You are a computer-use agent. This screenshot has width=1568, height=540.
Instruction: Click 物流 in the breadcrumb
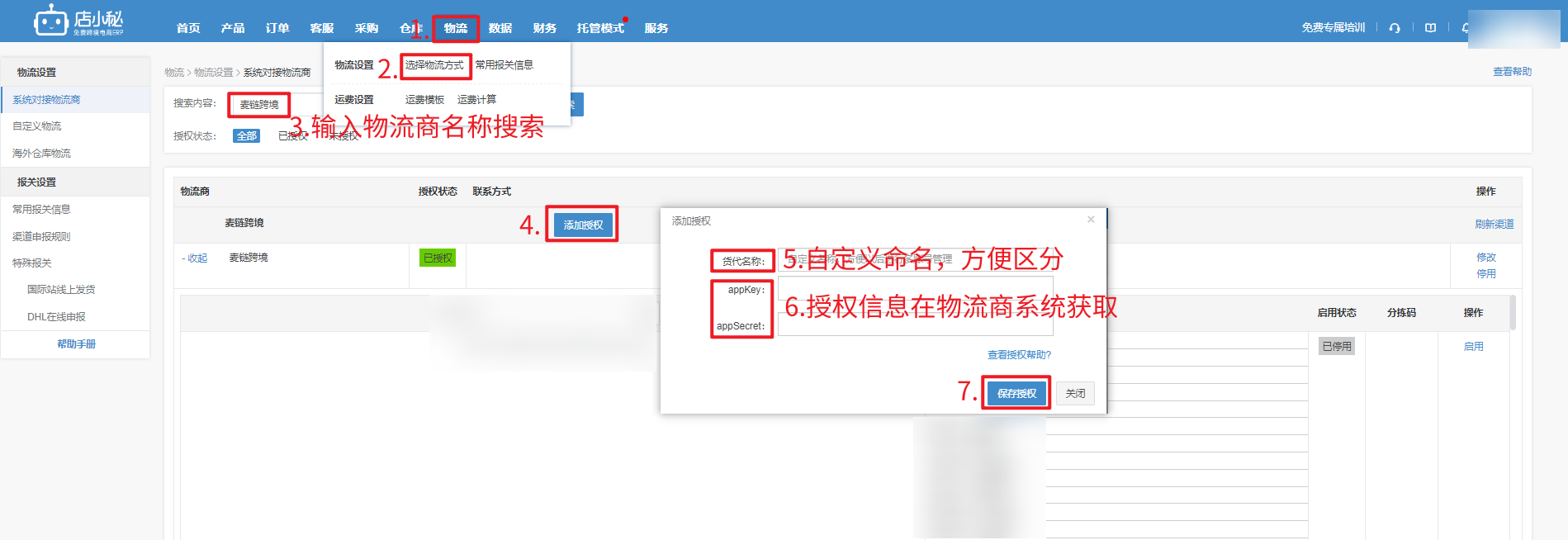pyautogui.click(x=174, y=73)
